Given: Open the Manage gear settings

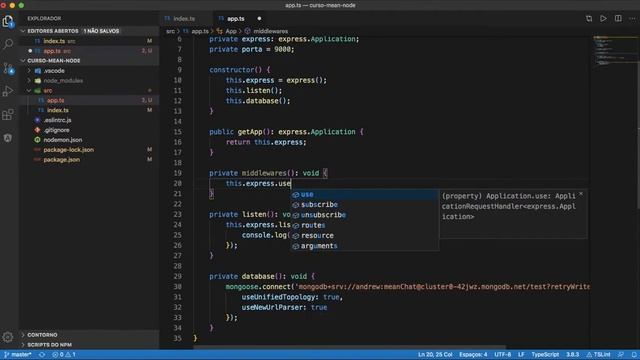Looking at the screenshot, I should coord(8,337).
